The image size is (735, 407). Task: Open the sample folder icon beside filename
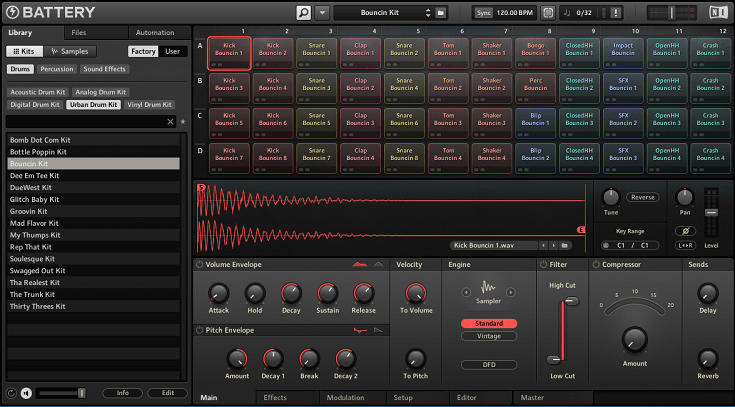click(x=564, y=245)
